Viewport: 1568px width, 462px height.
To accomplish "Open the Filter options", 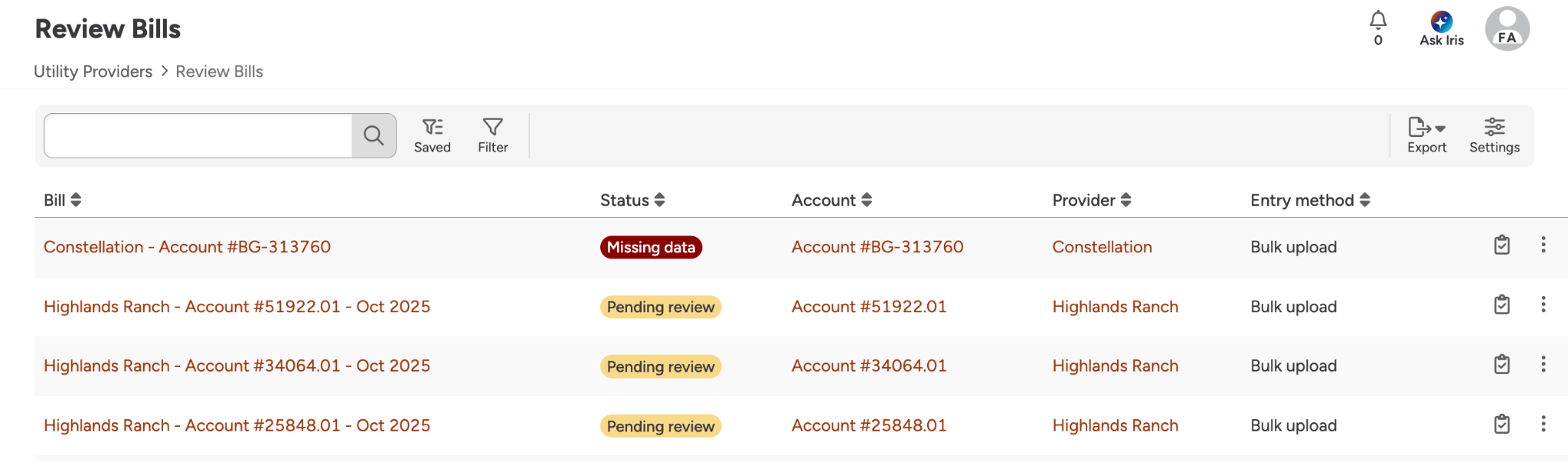I will 493,135.
